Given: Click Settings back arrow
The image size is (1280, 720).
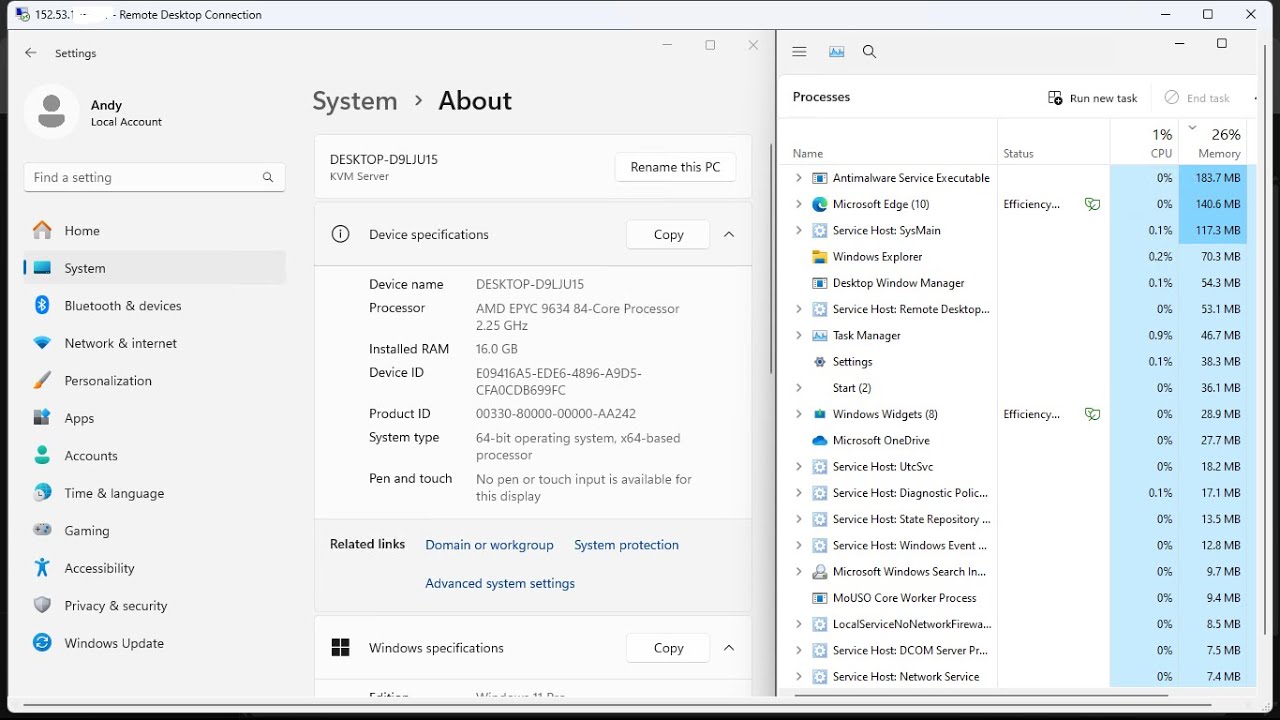Looking at the screenshot, I should 31,53.
